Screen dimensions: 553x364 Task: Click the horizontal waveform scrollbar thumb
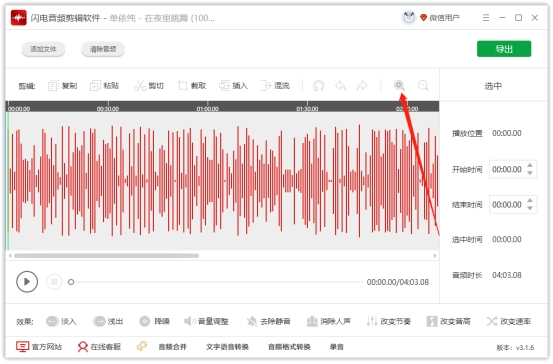point(106,255)
